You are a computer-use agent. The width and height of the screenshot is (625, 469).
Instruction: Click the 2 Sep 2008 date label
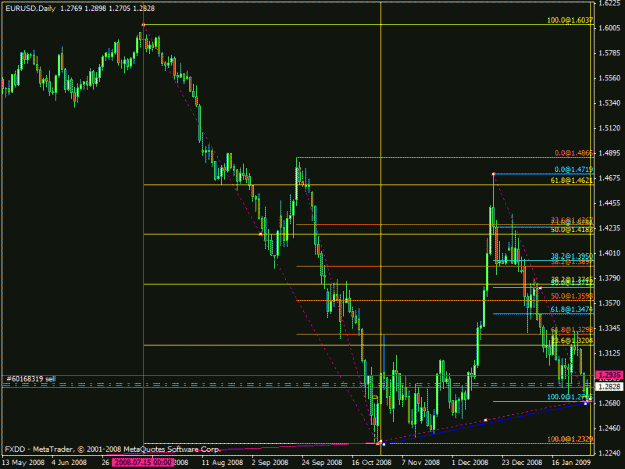pos(270,463)
